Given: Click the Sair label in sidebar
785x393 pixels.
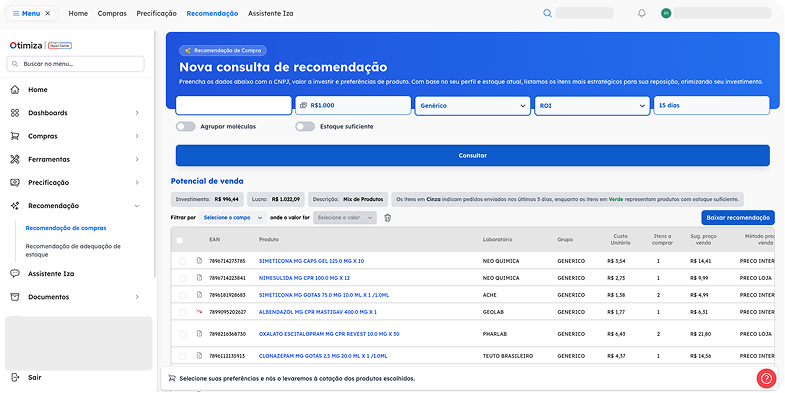Looking at the screenshot, I should (x=35, y=377).
